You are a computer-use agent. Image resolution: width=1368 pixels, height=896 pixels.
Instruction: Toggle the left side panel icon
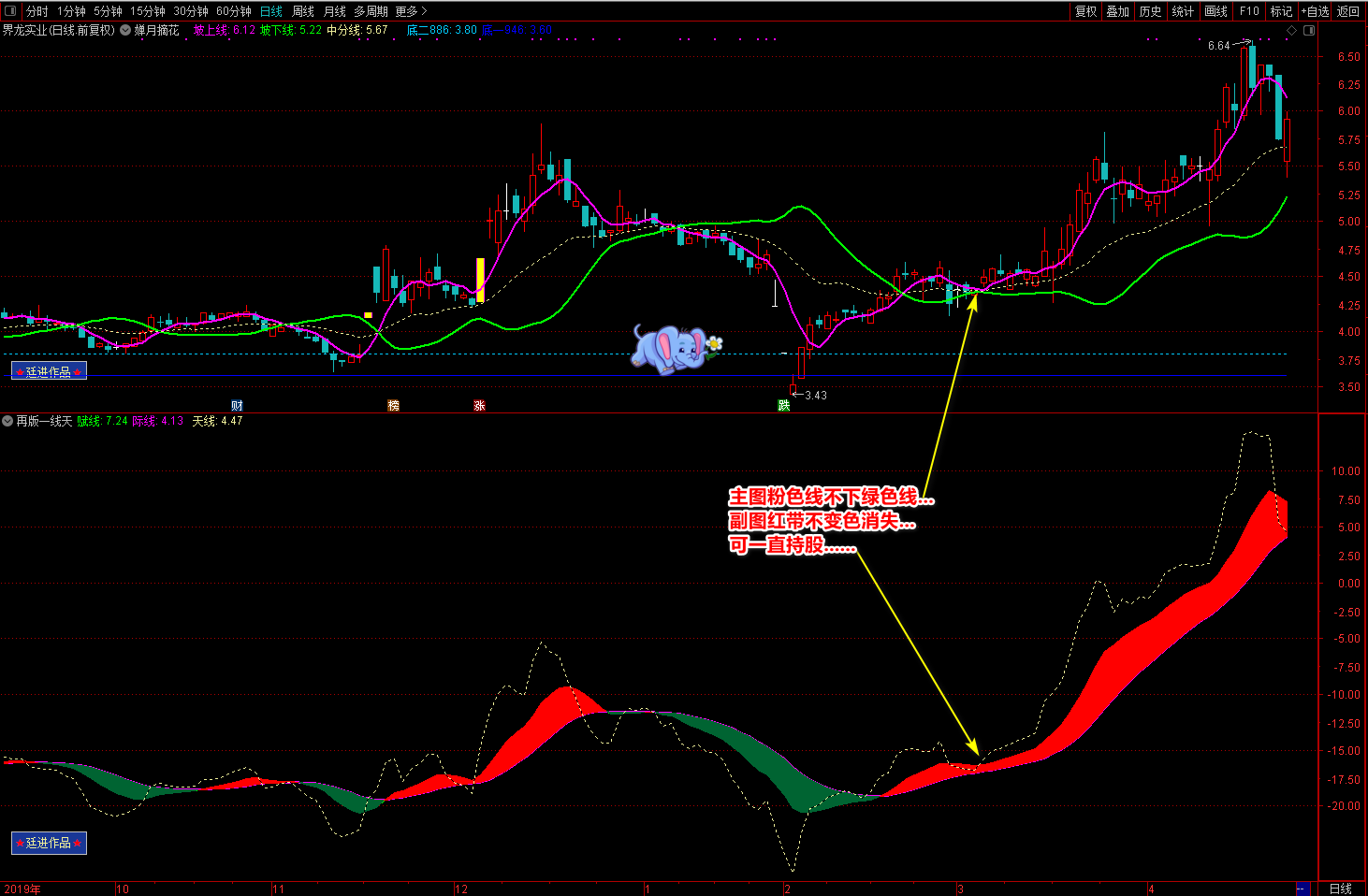(10, 11)
